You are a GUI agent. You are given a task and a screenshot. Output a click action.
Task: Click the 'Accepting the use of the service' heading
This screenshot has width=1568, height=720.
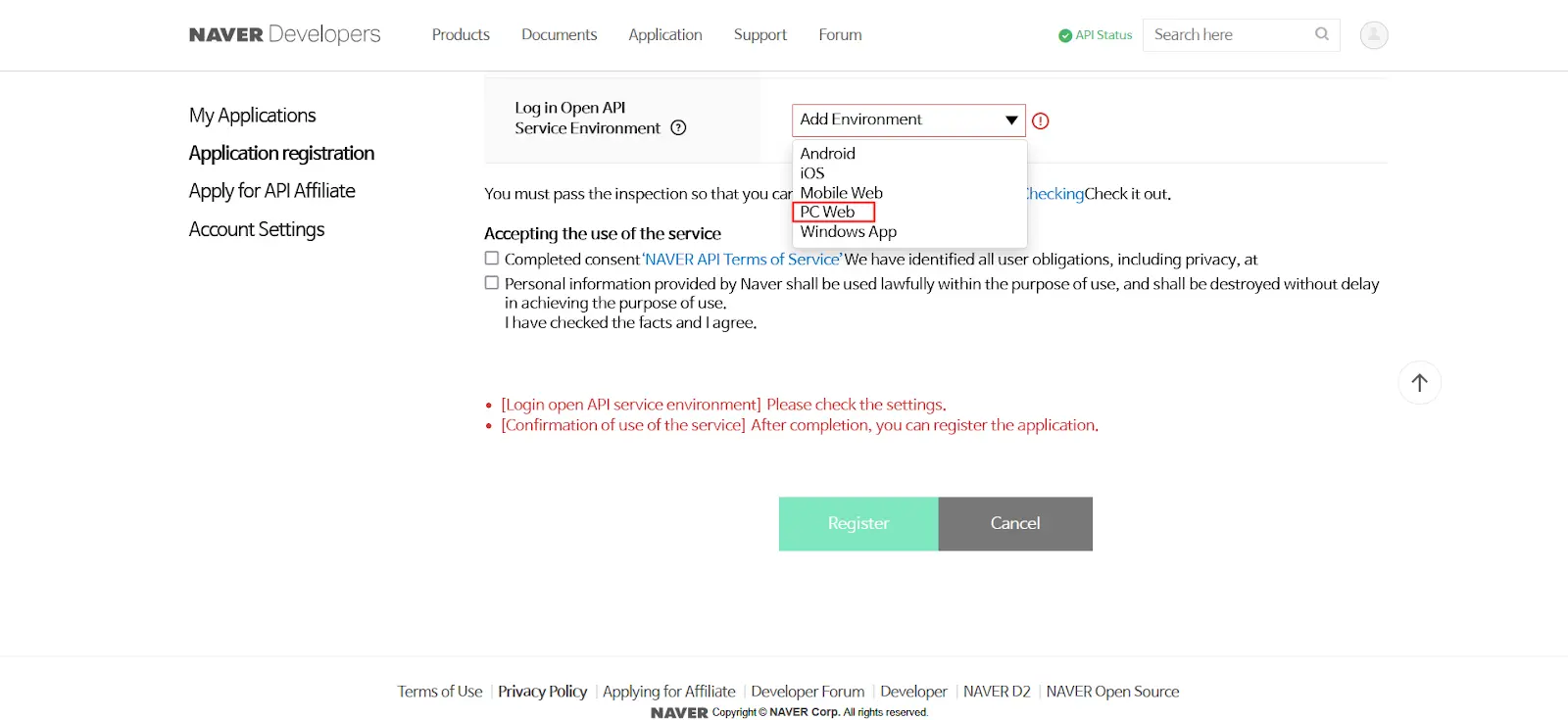(x=603, y=233)
